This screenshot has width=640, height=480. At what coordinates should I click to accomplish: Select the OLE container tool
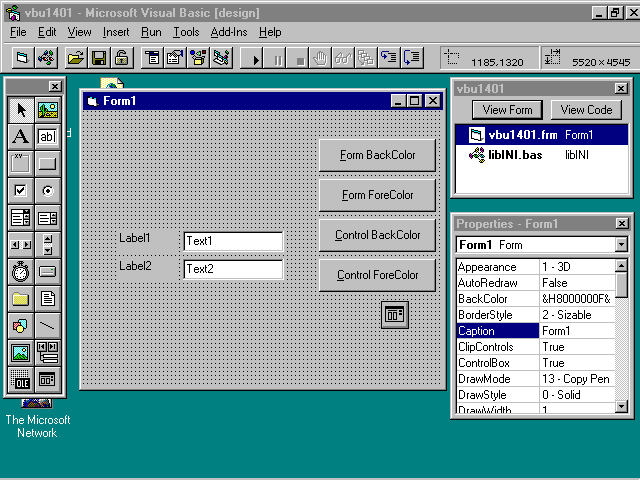(x=21, y=379)
